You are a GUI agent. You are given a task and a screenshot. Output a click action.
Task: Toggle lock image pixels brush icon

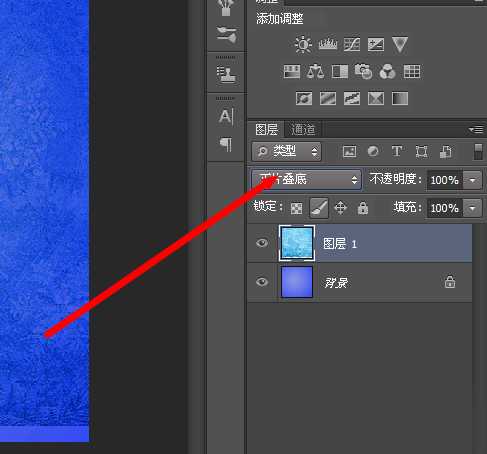(x=319, y=208)
